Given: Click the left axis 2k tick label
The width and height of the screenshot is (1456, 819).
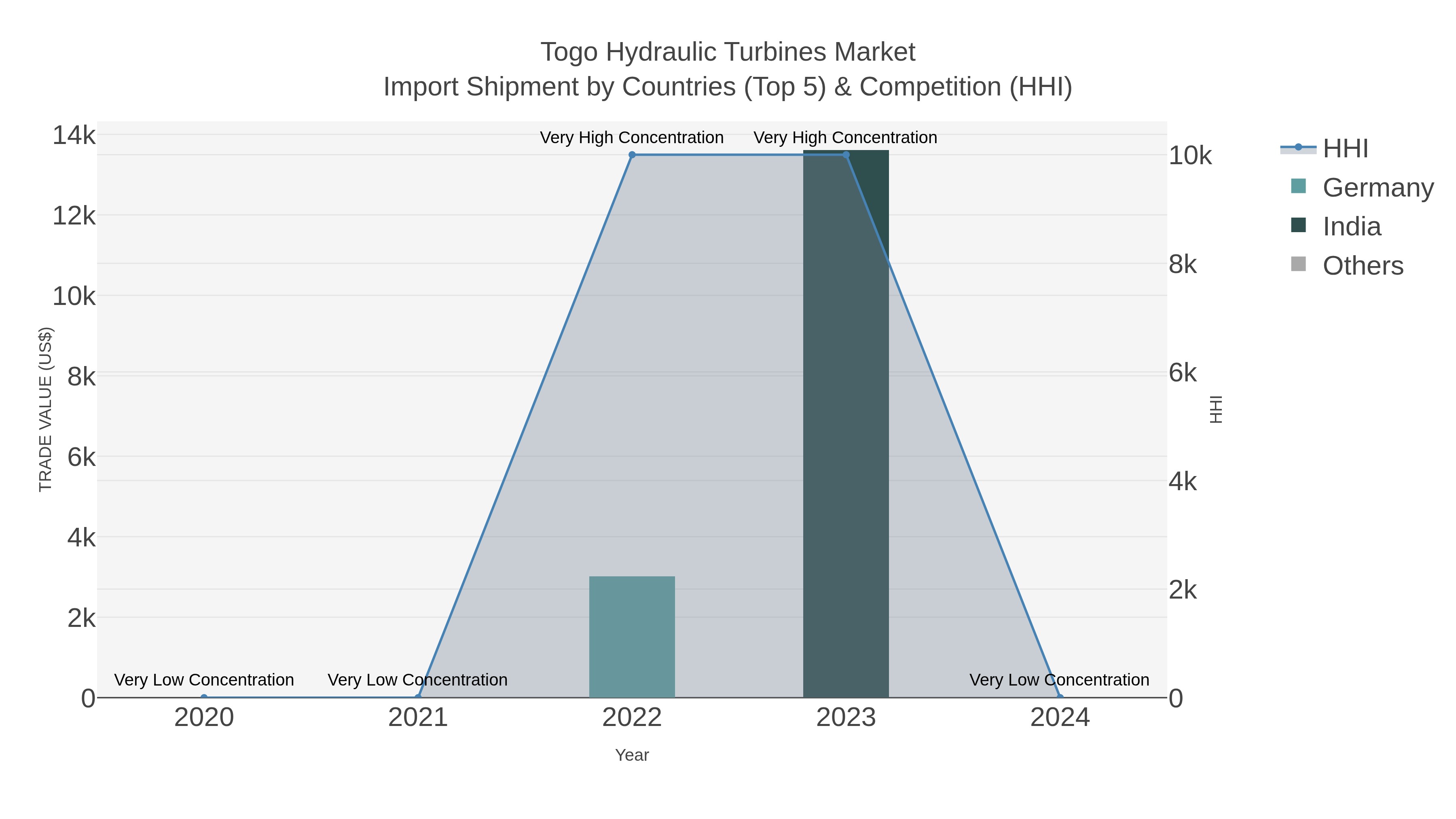Looking at the screenshot, I should [82, 618].
